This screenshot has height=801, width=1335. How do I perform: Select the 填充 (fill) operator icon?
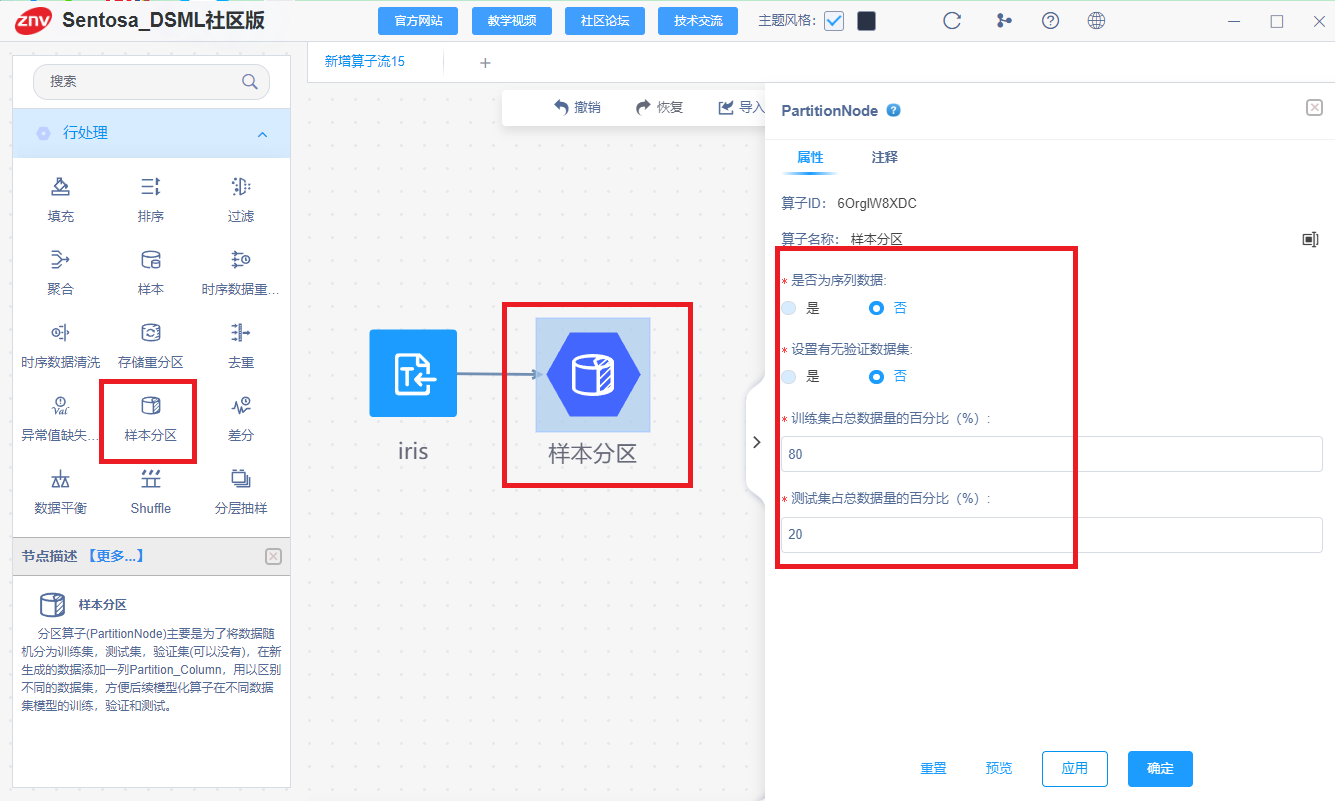point(60,187)
